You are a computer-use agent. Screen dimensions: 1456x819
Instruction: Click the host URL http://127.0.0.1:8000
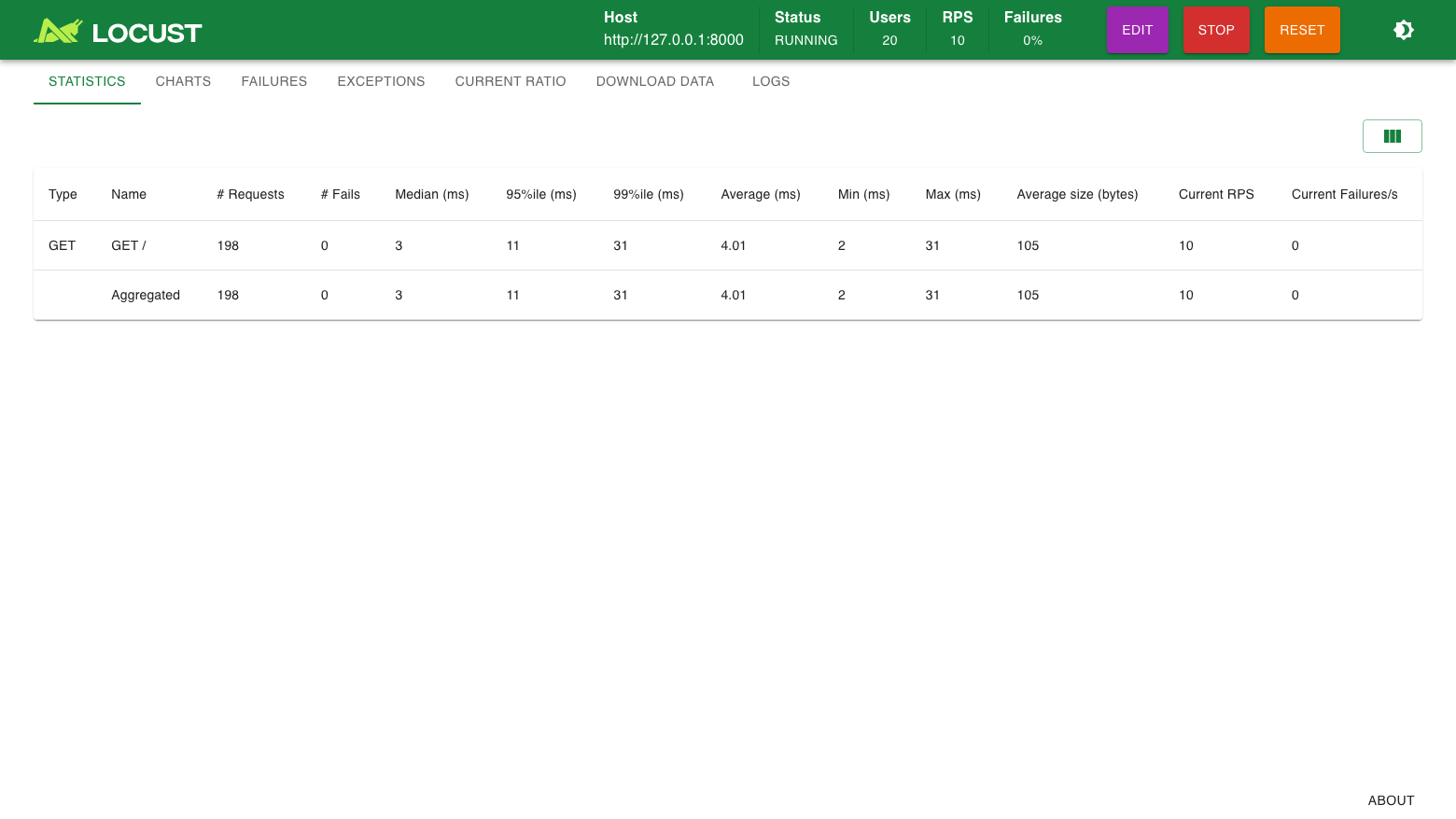[674, 40]
